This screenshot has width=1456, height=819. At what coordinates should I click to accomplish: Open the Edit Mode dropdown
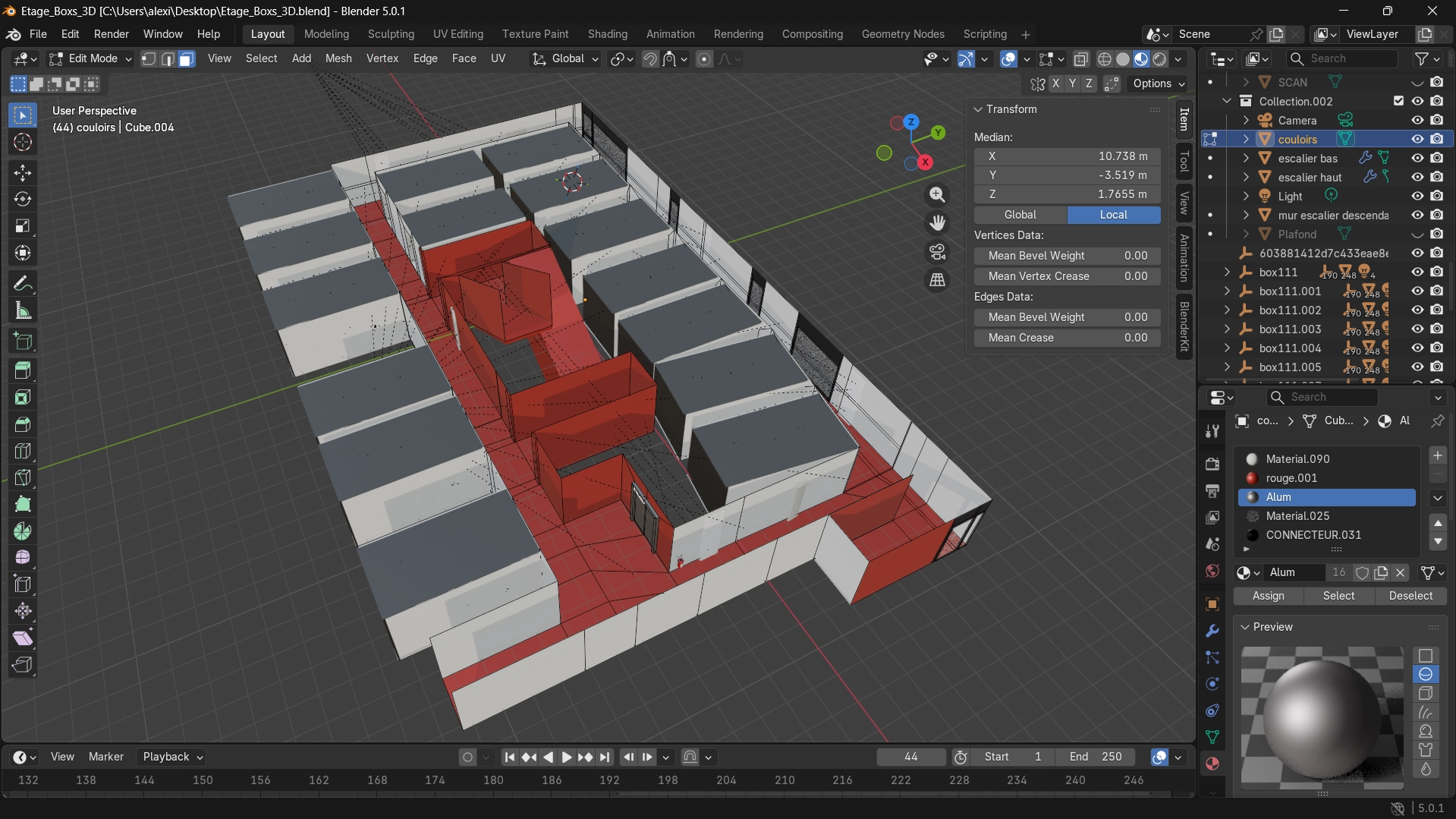pyautogui.click(x=90, y=59)
